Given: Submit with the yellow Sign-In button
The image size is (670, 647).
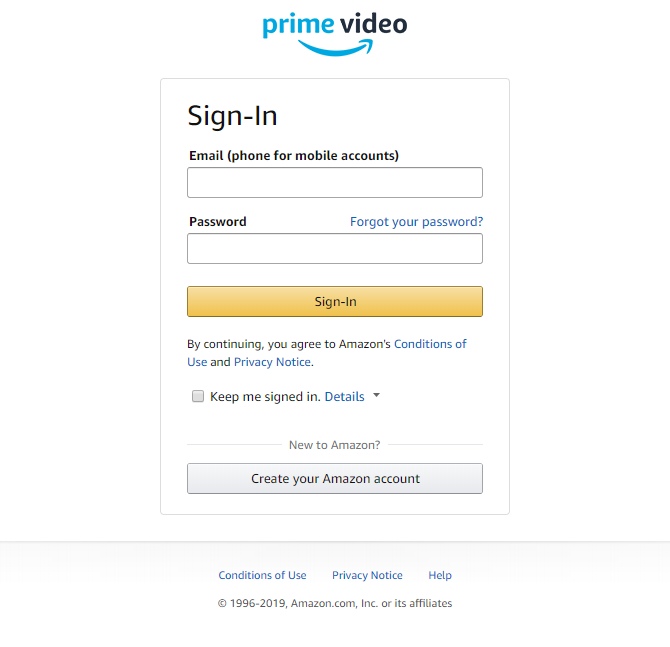Looking at the screenshot, I should [335, 301].
